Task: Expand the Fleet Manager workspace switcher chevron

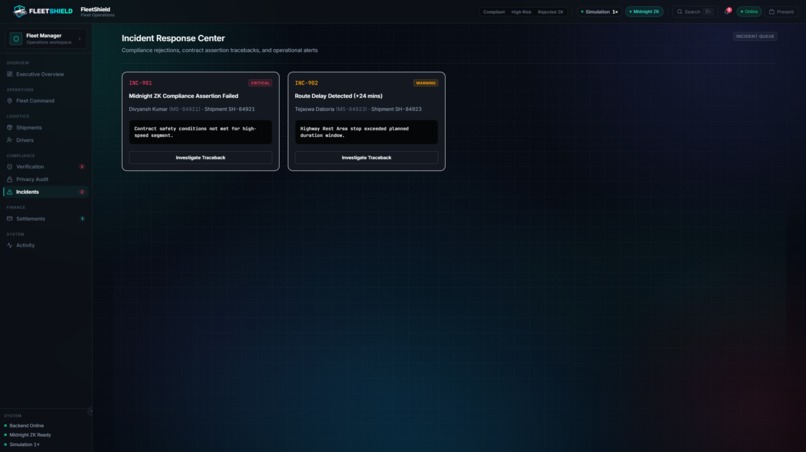Action: point(80,39)
